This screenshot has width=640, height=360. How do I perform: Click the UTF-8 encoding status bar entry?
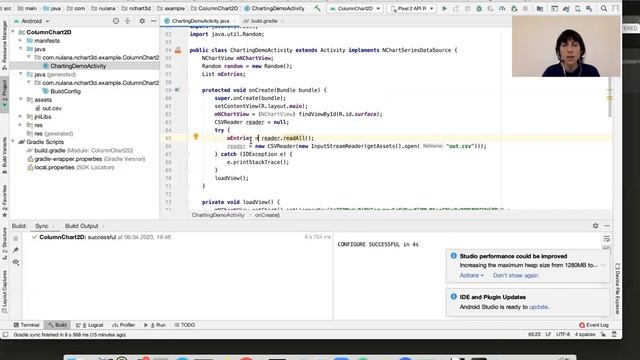563,334
